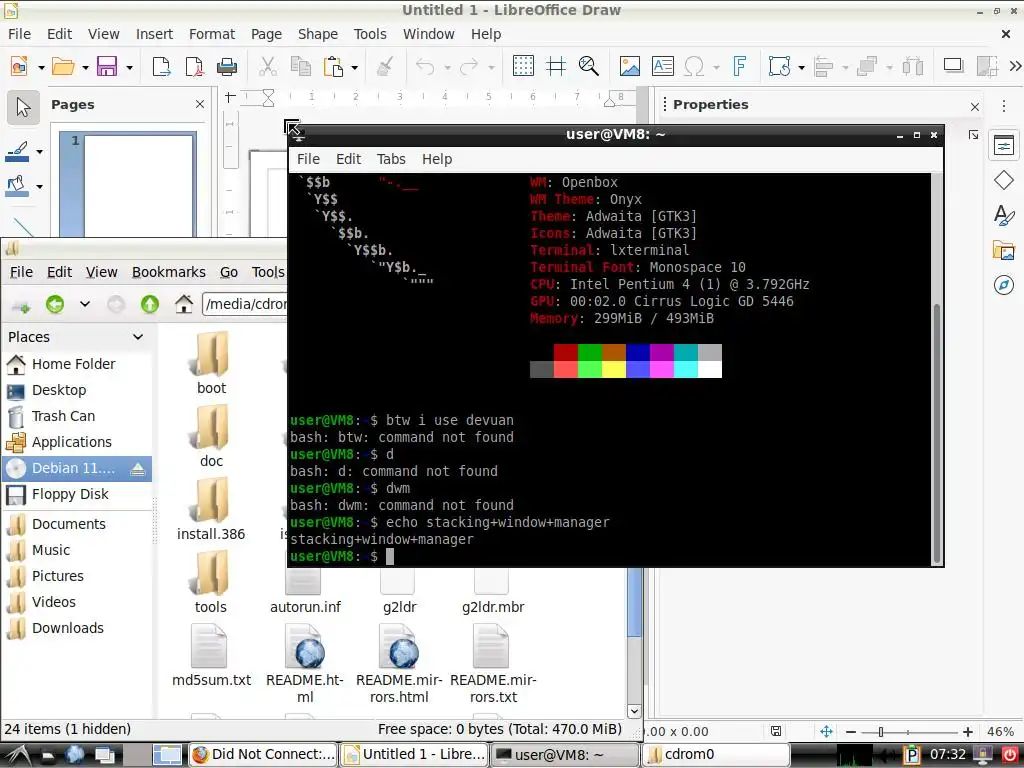Open the Open-file dropdown arrow in Draw
This screenshot has width=1024, height=768.
pos(85,67)
